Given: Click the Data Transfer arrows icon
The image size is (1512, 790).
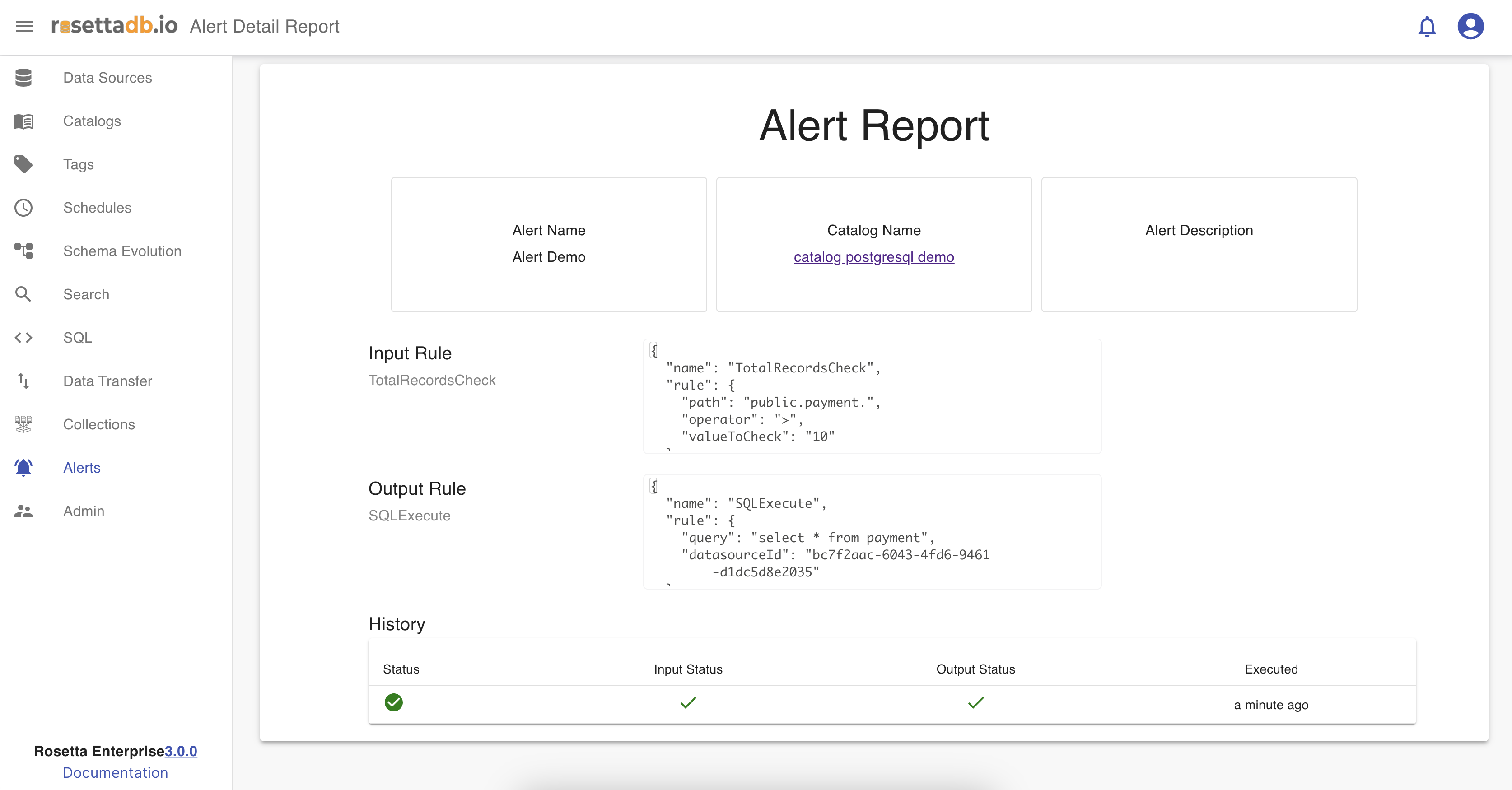Looking at the screenshot, I should tap(23, 381).
